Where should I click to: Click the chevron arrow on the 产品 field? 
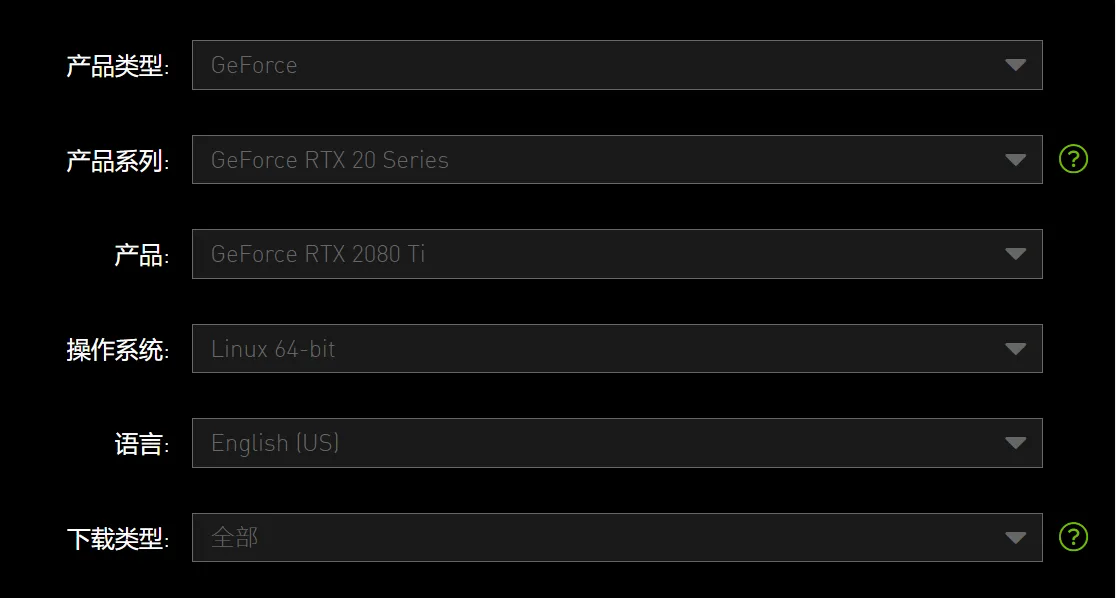click(1016, 254)
